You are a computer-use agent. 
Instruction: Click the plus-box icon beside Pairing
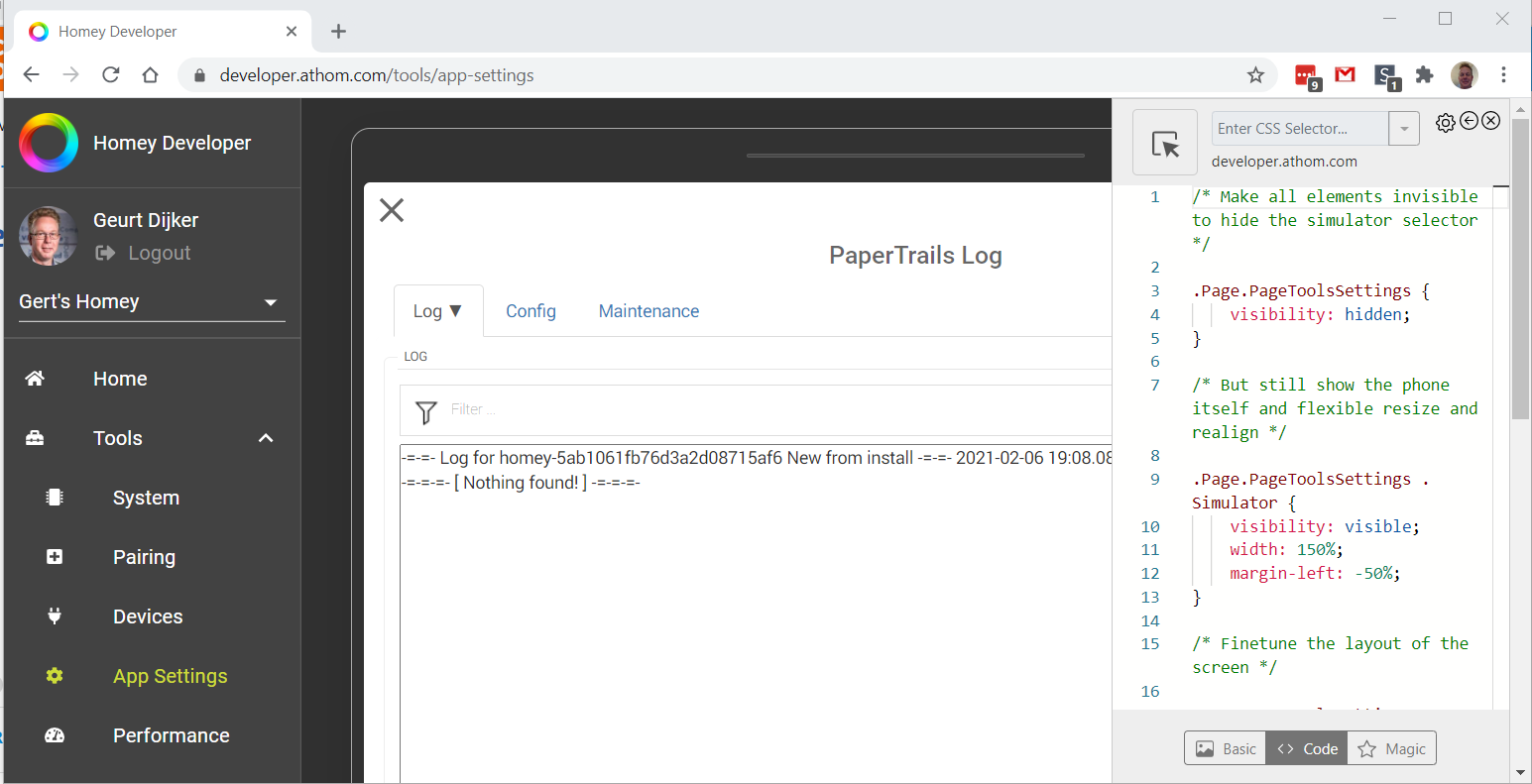[55, 557]
